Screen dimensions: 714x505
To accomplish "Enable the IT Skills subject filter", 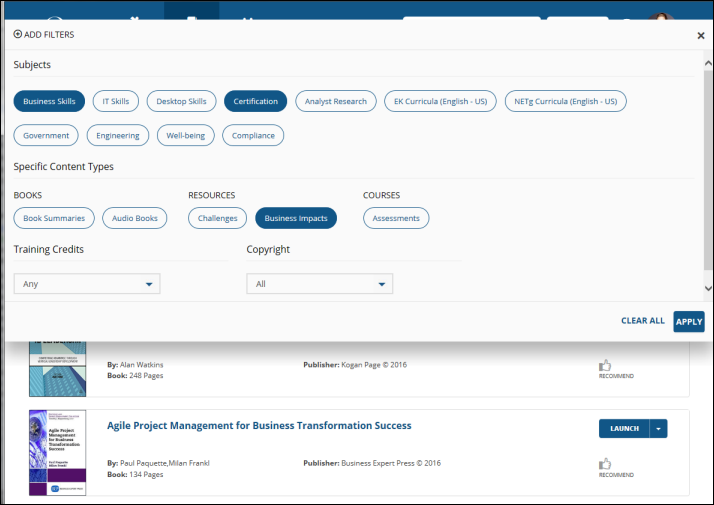I will click(115, 101).
